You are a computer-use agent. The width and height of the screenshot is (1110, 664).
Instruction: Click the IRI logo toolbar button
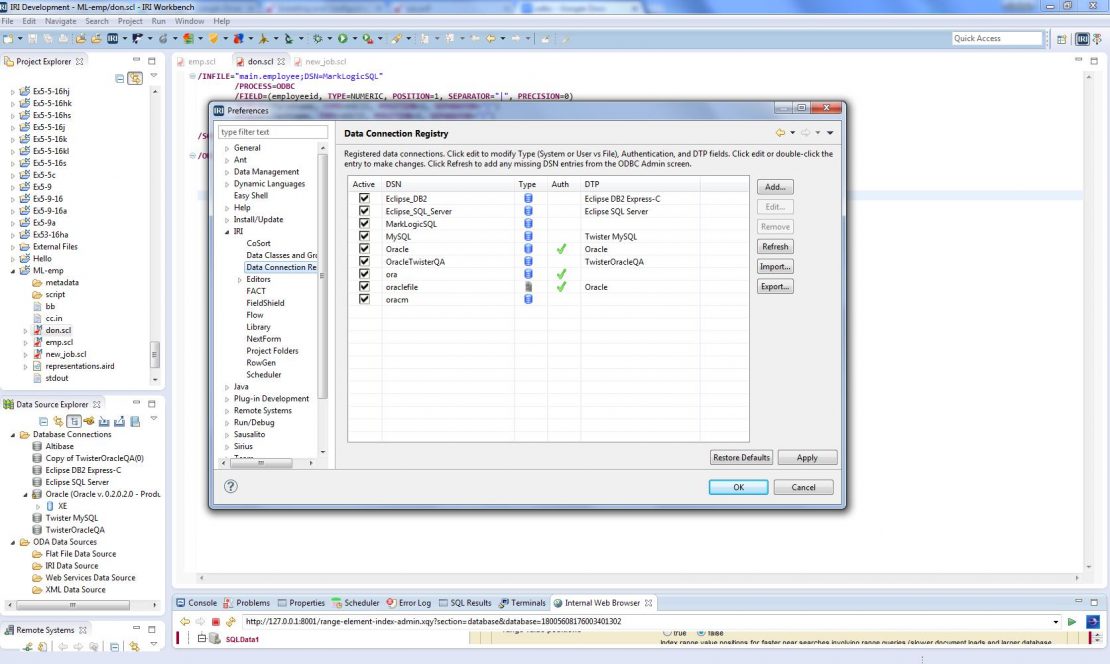point(113,38)
